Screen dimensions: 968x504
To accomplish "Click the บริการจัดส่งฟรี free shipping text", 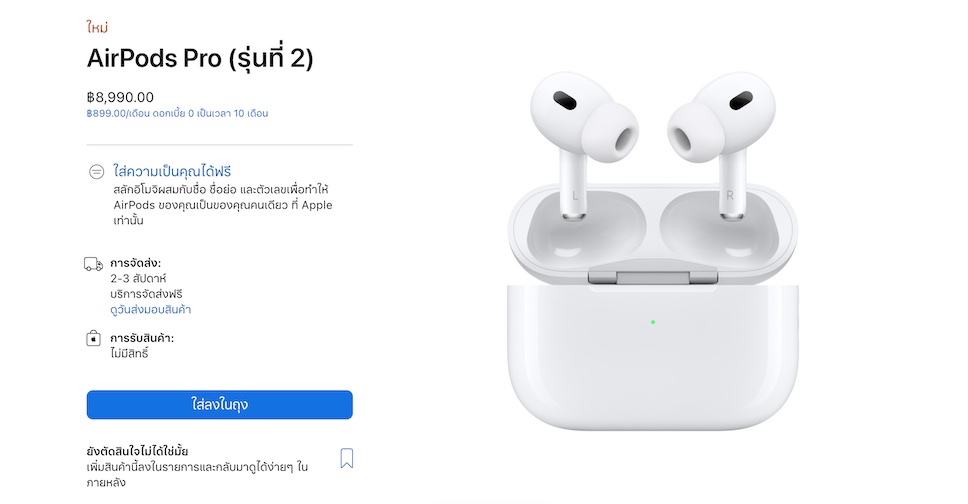I will pyautogui.click(x=146, y=294).
